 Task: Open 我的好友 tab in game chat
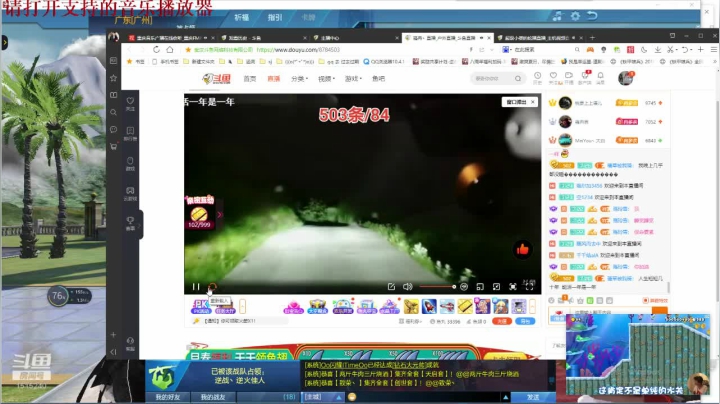tap(167, 397)
